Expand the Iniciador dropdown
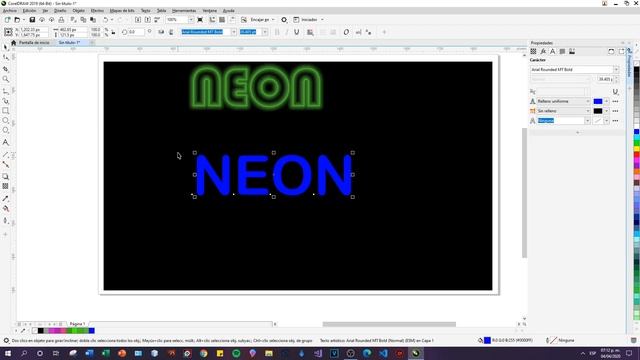This screenshot has width=640, height=360. [x=322, y=20]
